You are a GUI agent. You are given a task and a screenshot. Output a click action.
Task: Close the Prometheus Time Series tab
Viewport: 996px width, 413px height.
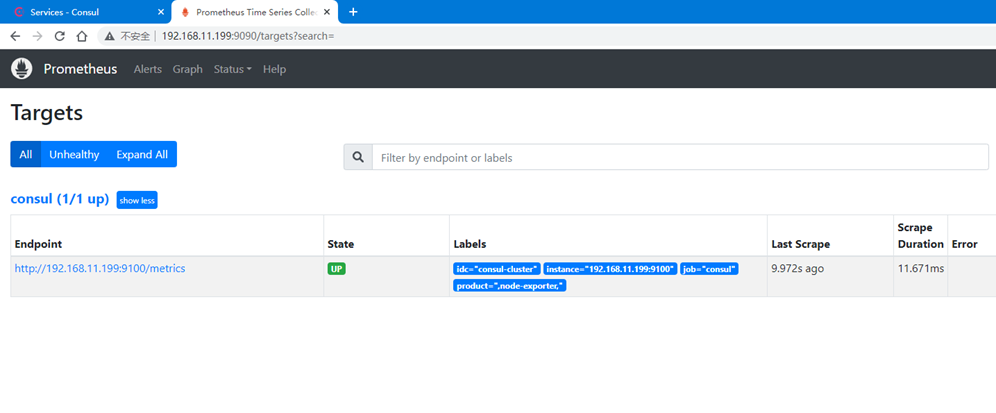coord(326,12)
